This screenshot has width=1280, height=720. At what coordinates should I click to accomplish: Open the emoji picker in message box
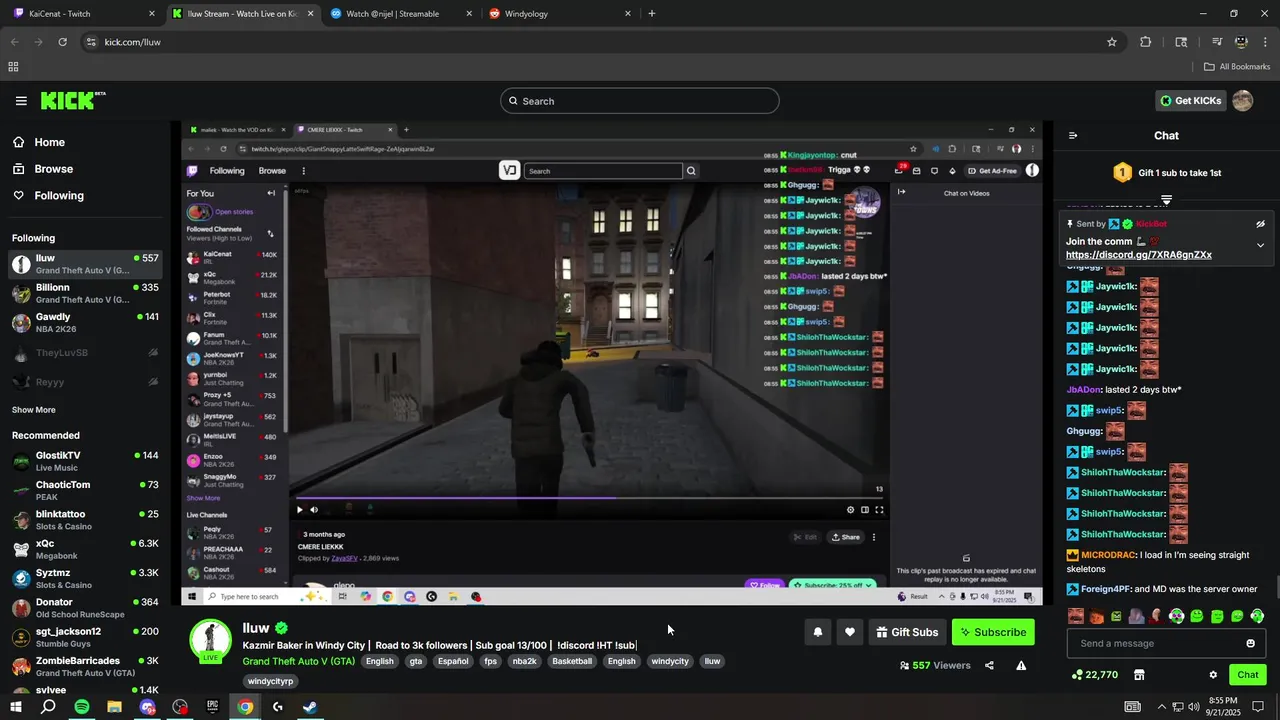(x=1250, y=643)
